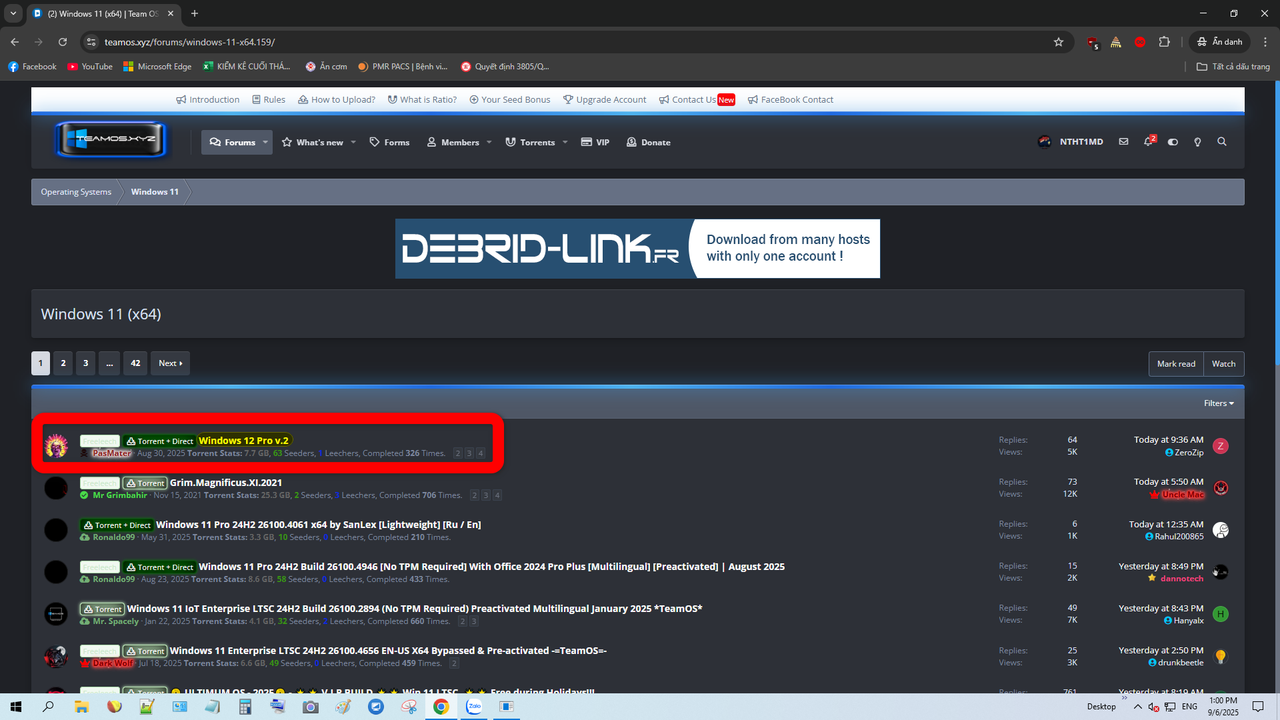Open latest poster ZeroZip's profile
1280x720 pixels.
tap(1184, 453)
